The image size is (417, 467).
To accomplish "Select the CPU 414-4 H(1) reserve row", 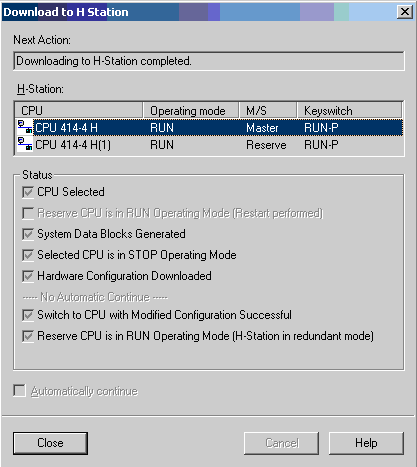I will coord(209,145).
